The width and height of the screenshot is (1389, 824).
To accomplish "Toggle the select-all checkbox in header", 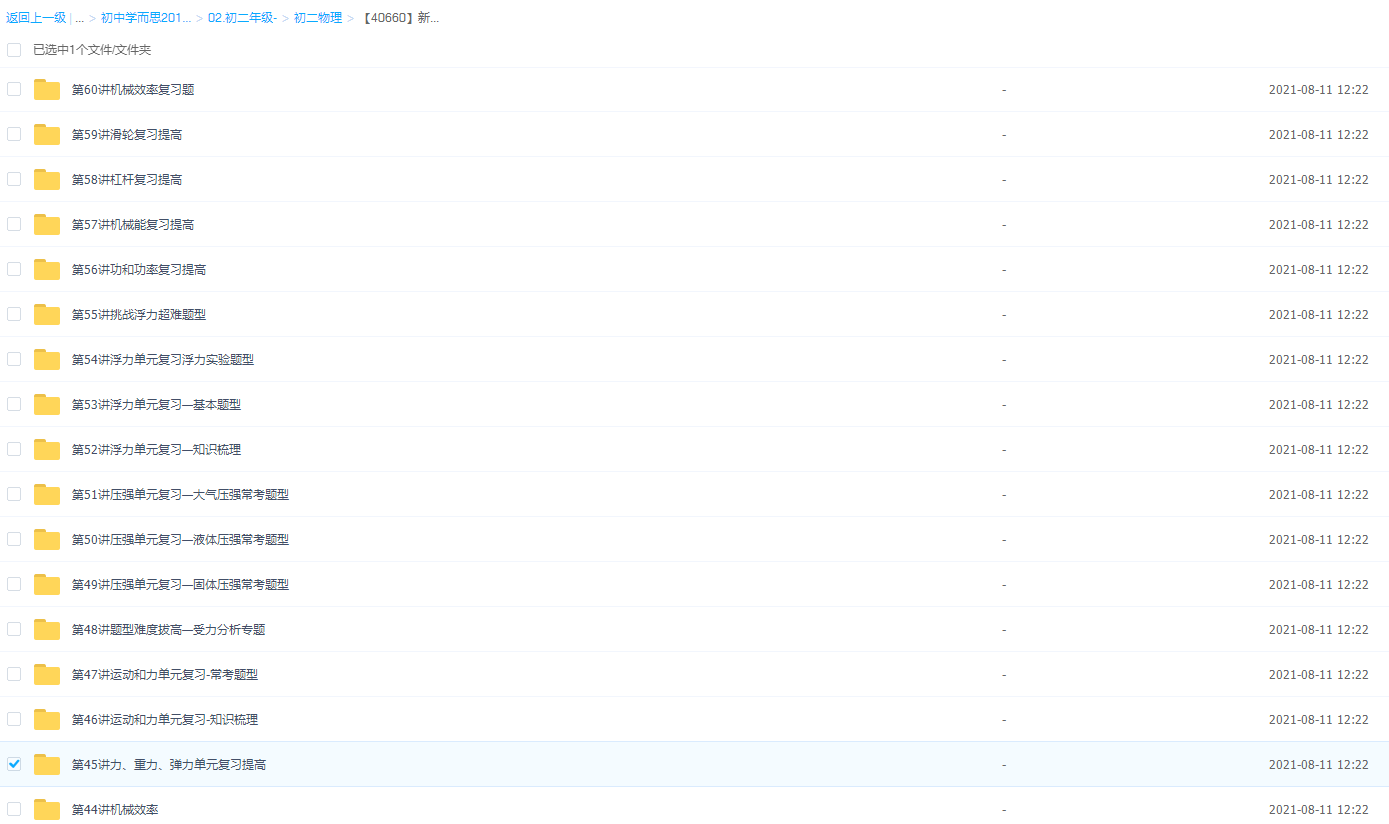I will tap(14, 50).
